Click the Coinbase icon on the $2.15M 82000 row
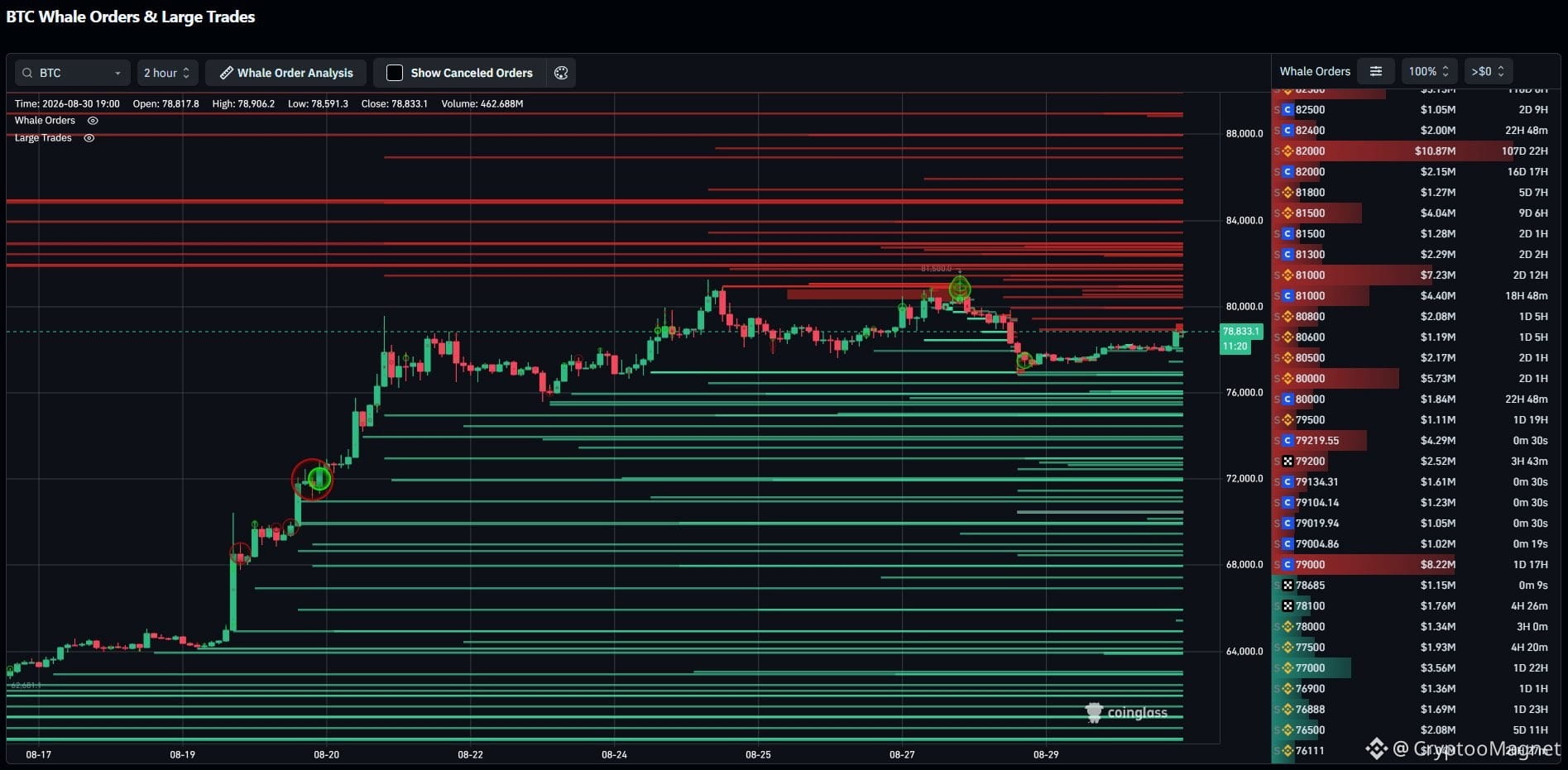 point(1287,172)
